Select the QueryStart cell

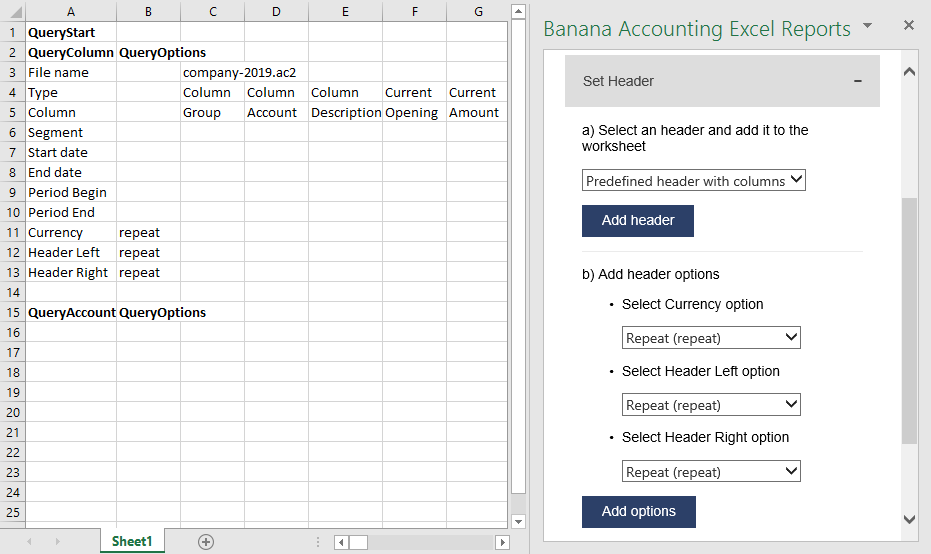71,33
